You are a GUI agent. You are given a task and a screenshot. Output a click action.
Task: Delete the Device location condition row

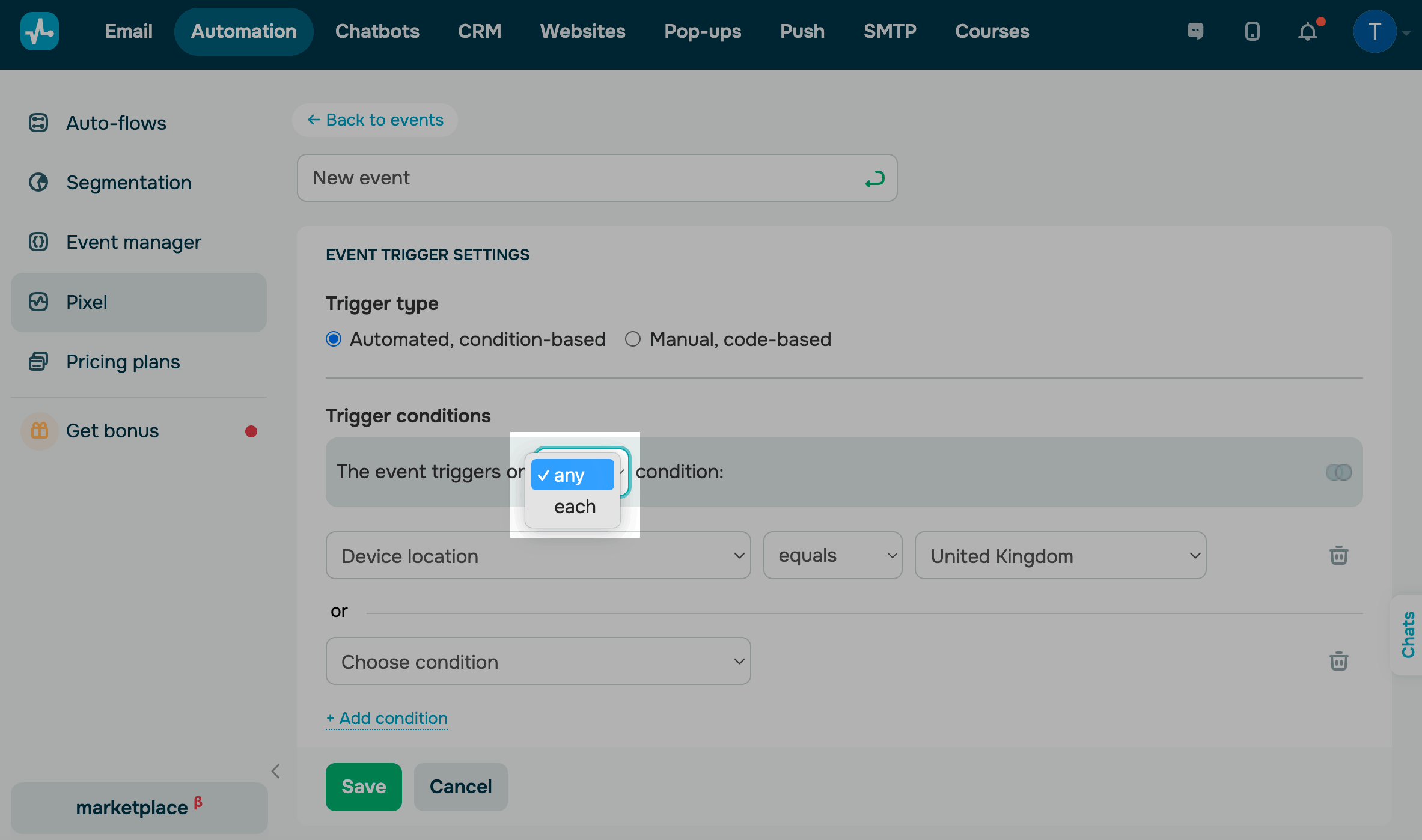(x=1338, y=555)
